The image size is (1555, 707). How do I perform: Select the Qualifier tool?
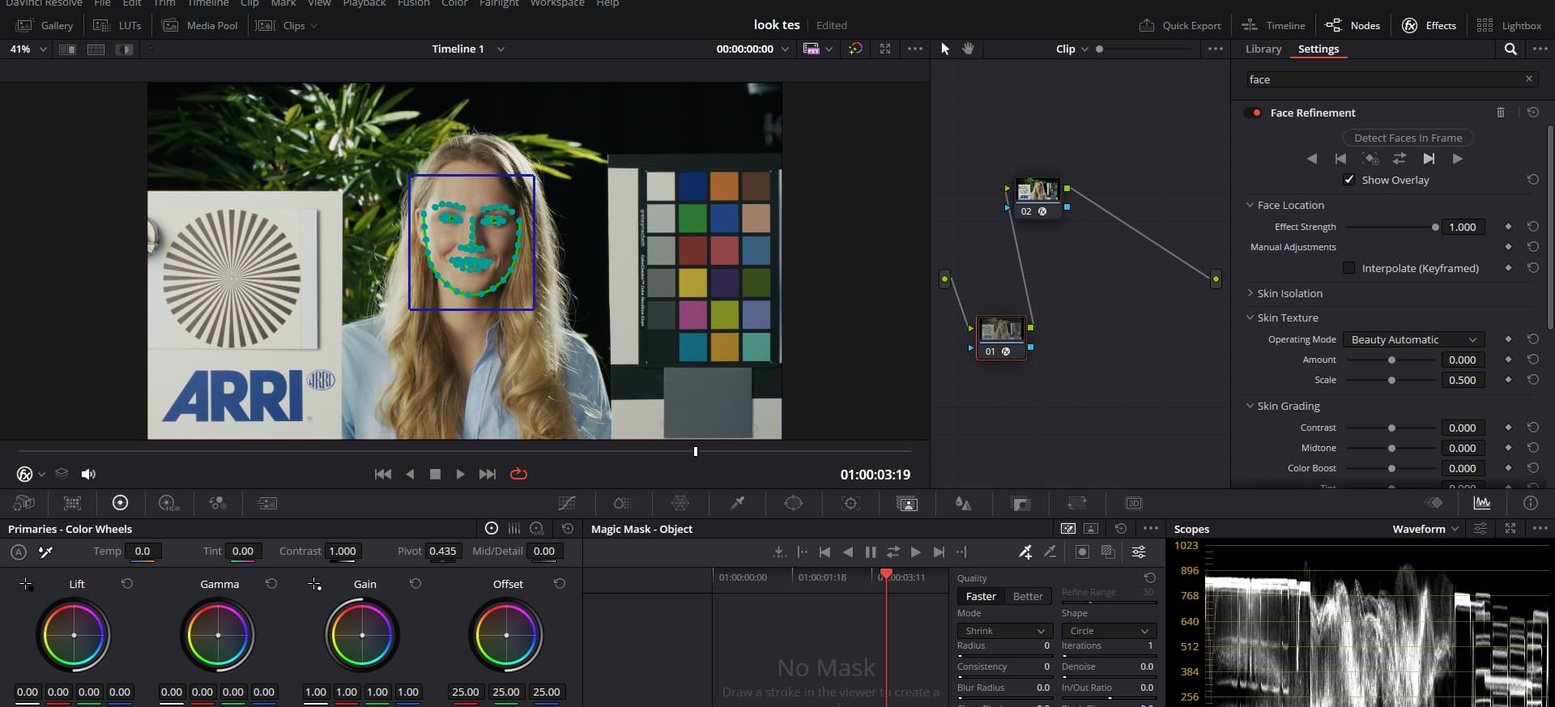[737, 503]
